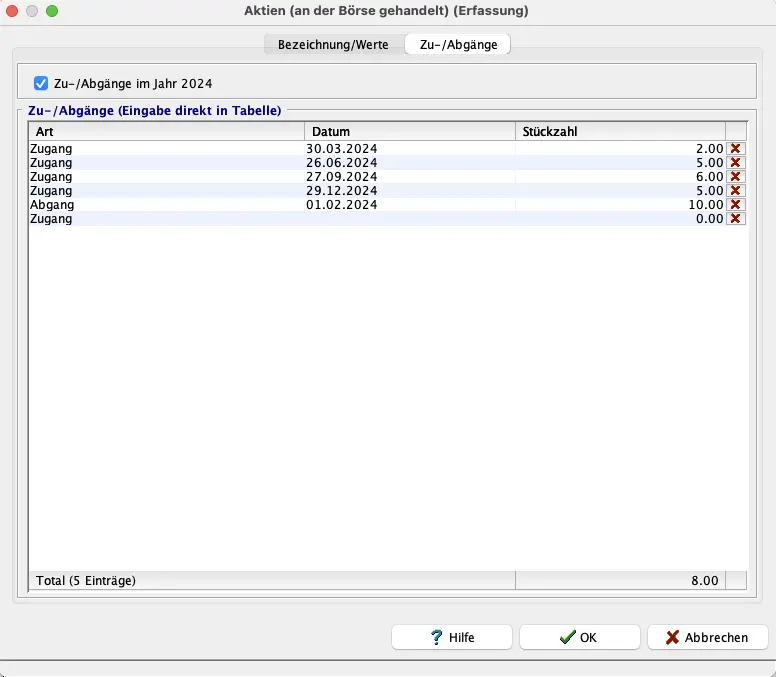
Task: Remove the 29.12.2024 Zugang entry
Action: coord(736,190)
